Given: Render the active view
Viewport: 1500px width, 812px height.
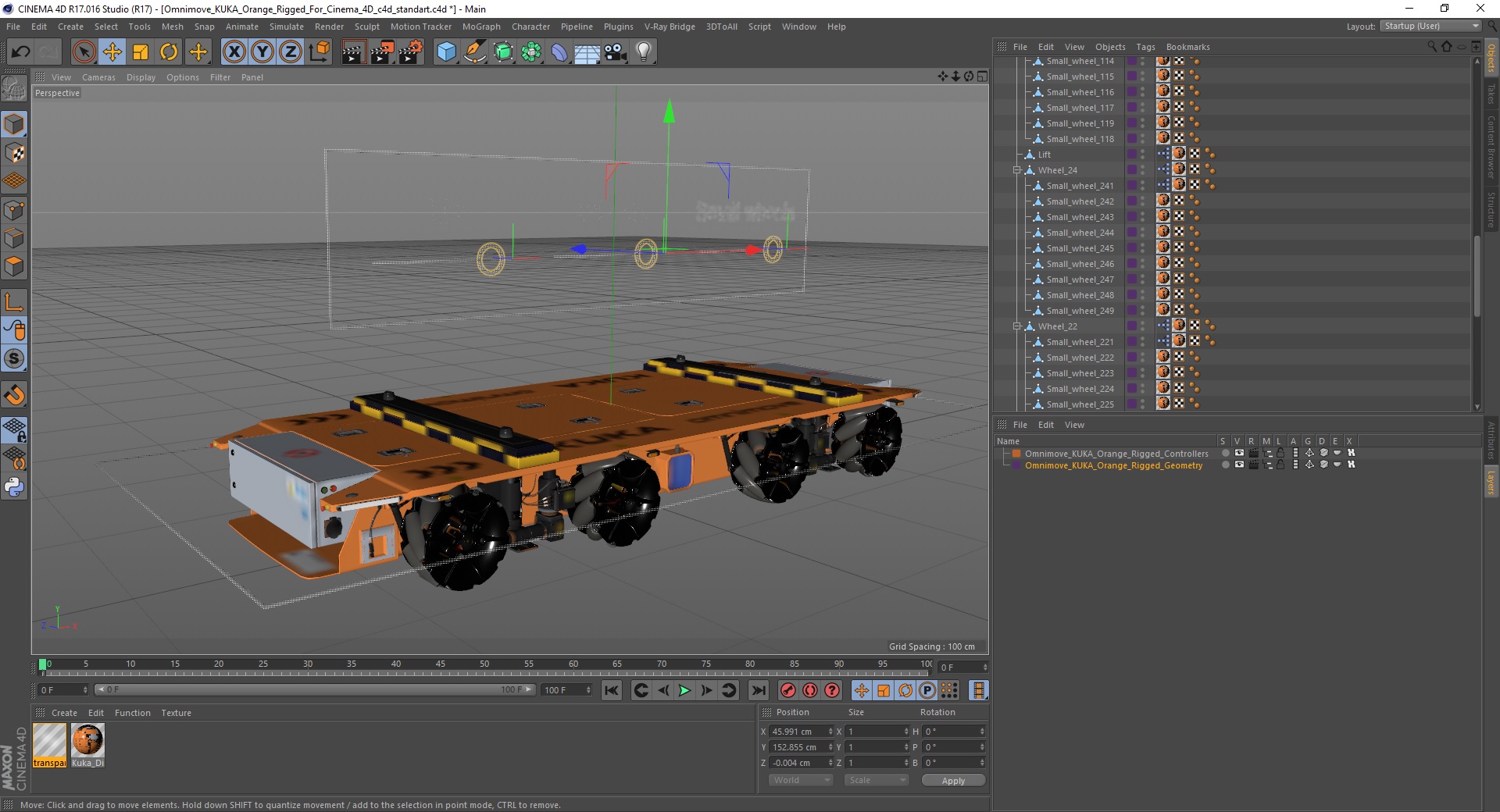Looking at the screenshot, I should pyautogui.click(x=353, y=52).
